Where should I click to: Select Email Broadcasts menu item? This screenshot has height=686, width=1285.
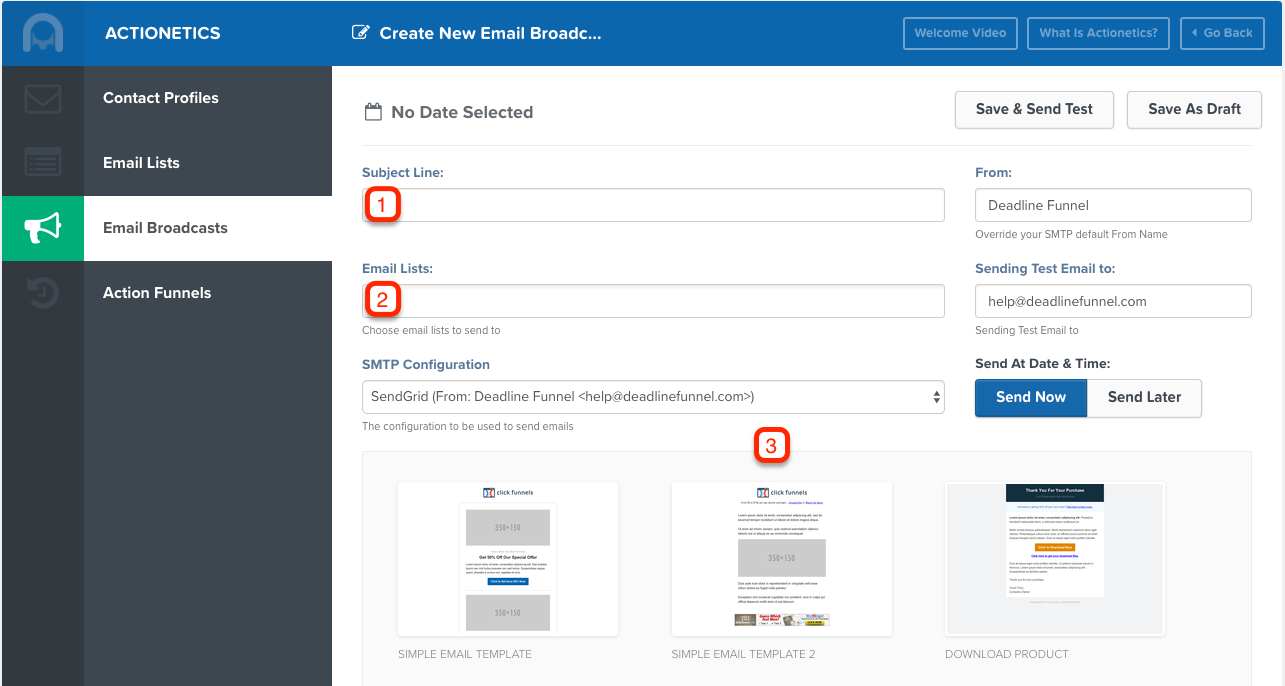tap(165, 228)
